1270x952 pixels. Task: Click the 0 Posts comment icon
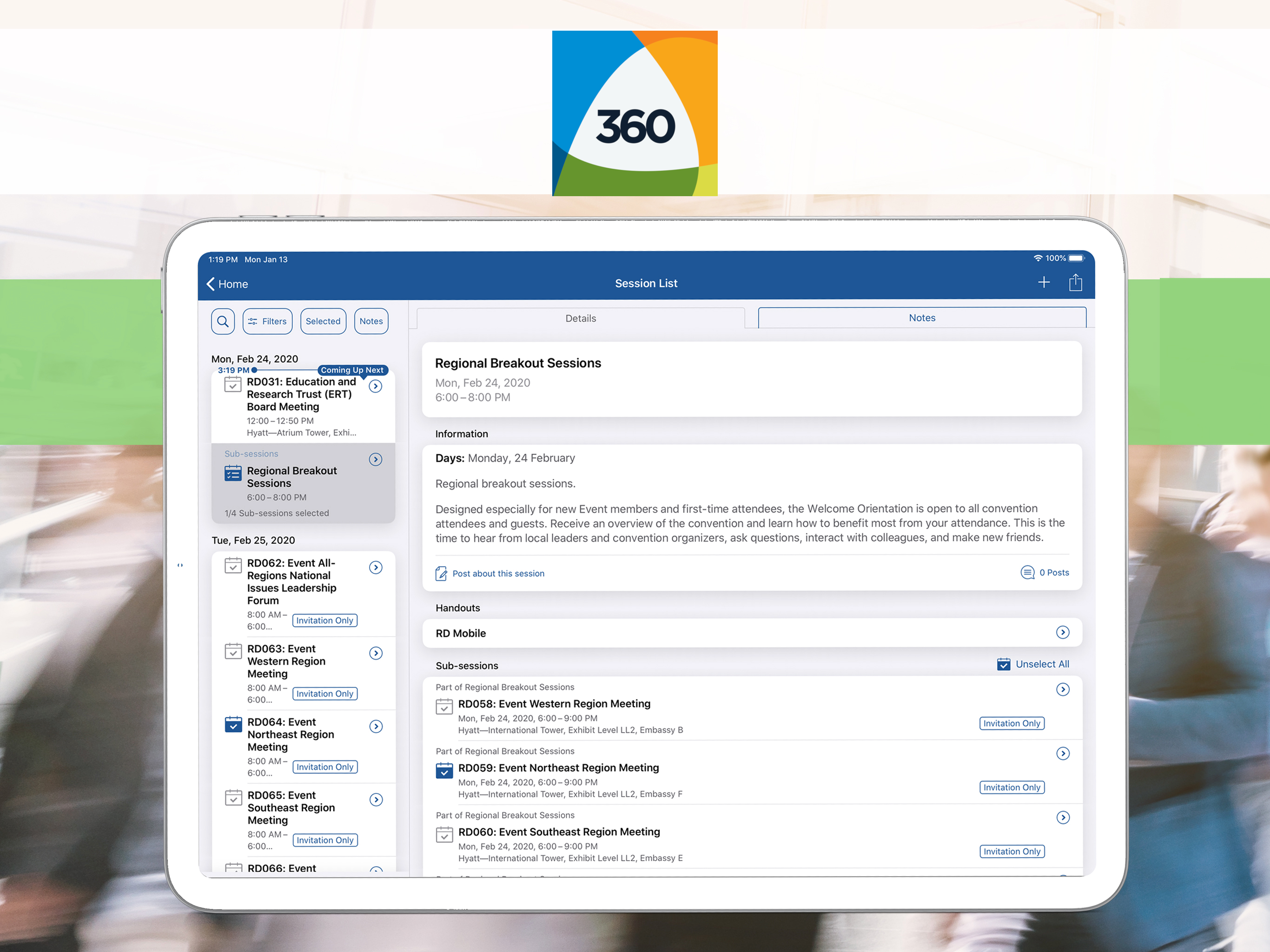(1027, 573)
